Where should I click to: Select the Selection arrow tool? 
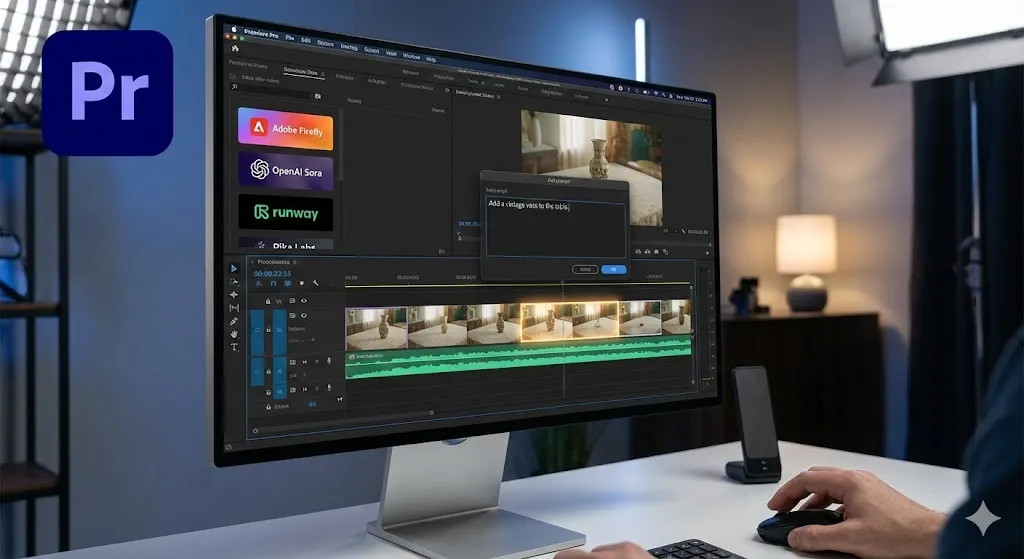pyautogui.click(x=234, y=269)
